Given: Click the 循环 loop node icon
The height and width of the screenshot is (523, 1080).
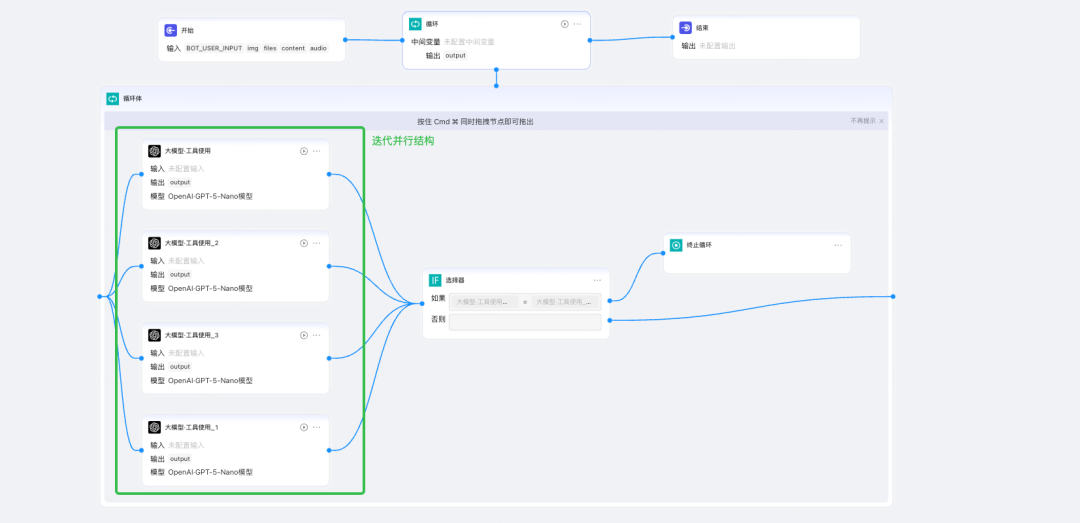Looking at the screenshot, I should tap(415, 24).
